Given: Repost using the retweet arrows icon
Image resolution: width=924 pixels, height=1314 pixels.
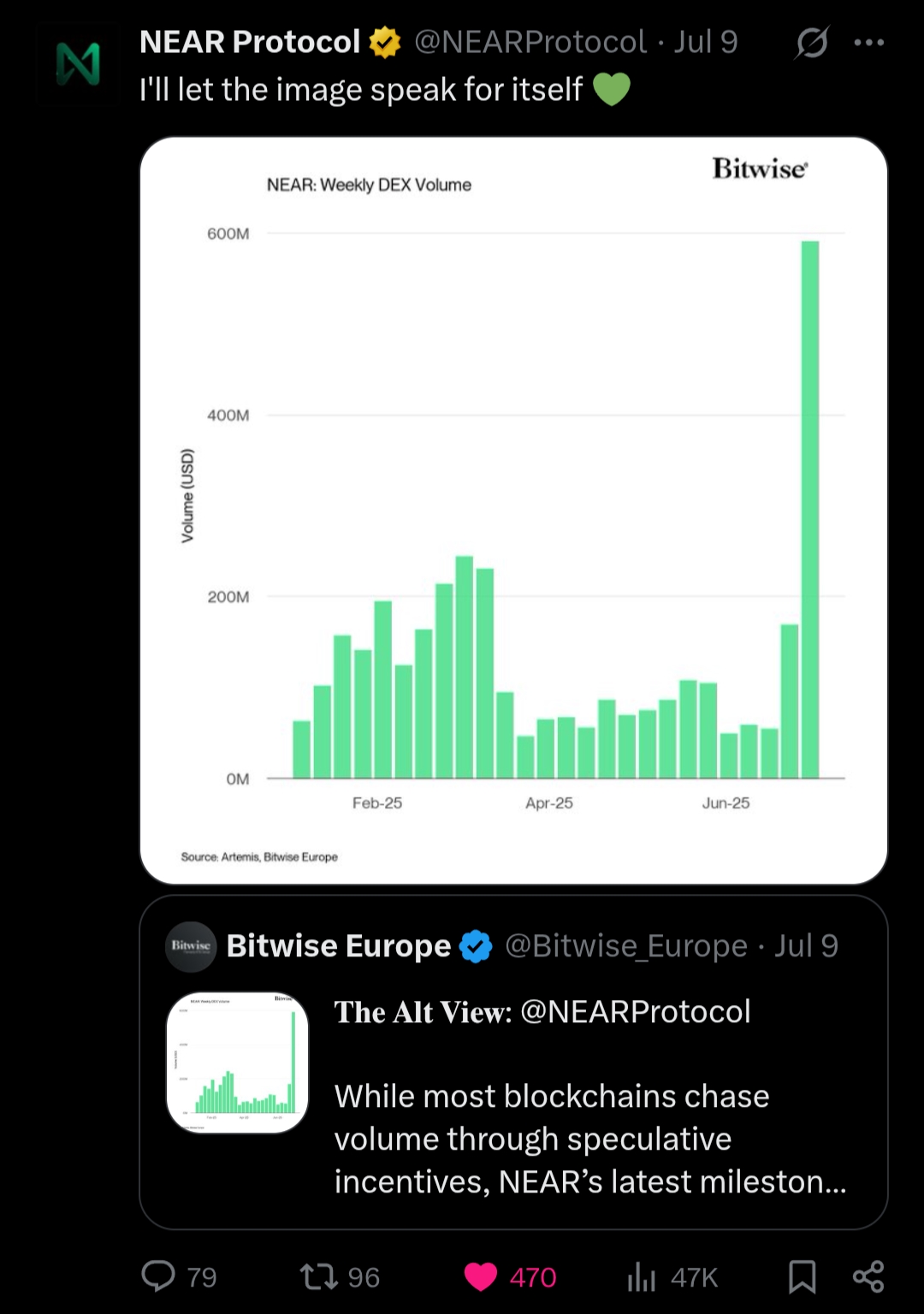Looking at the screenshot, I should [318, 1276].
